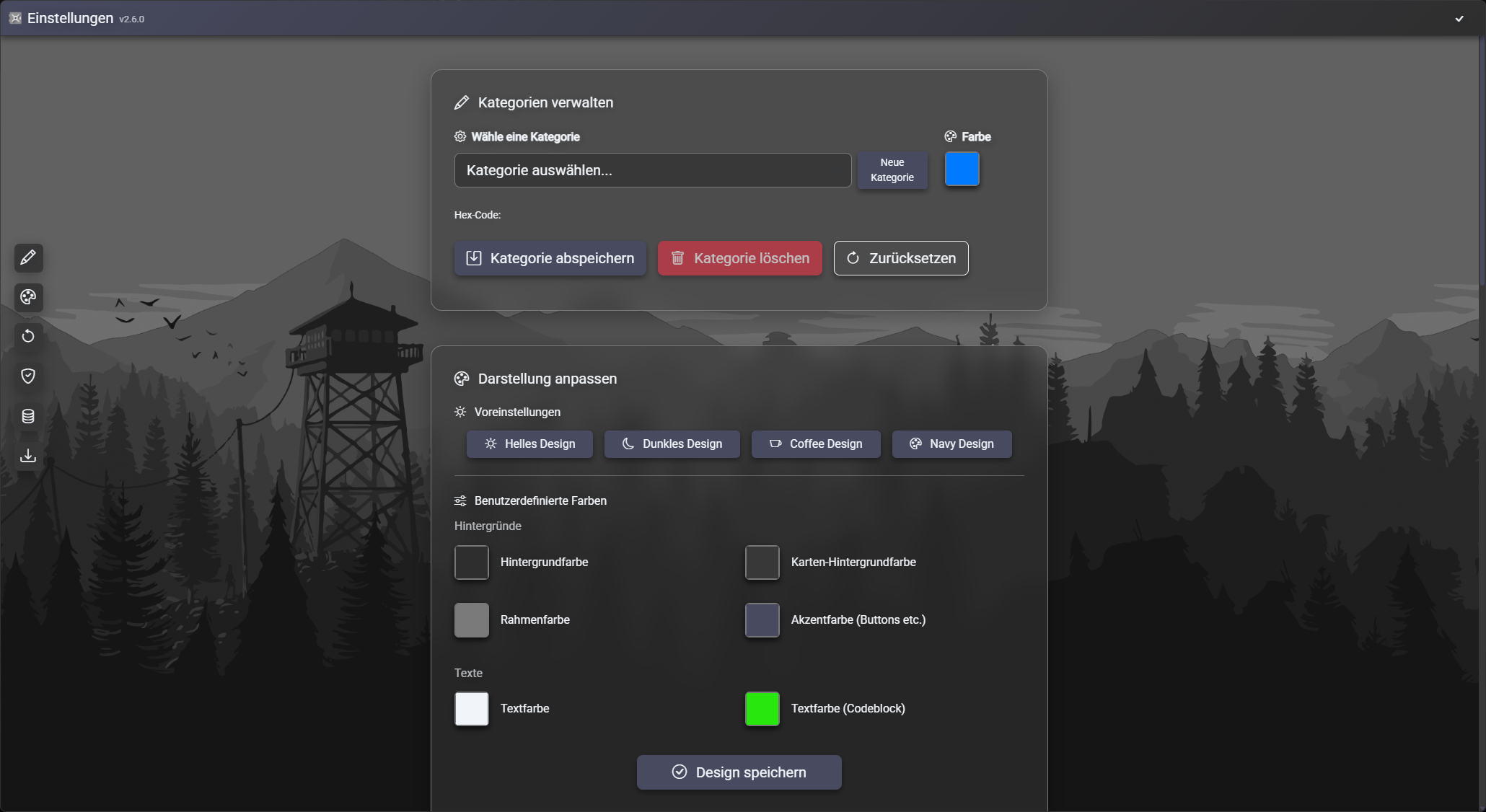The image size is (1486, 812).
Task: Click the shield checkmark sidebar icon
Action: [28, 376]
